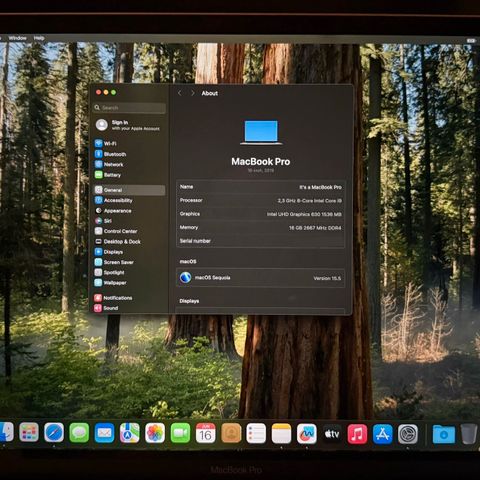
Task: Click the Memory value 16 GB DDR4
Action: click(x=315, y=228)
